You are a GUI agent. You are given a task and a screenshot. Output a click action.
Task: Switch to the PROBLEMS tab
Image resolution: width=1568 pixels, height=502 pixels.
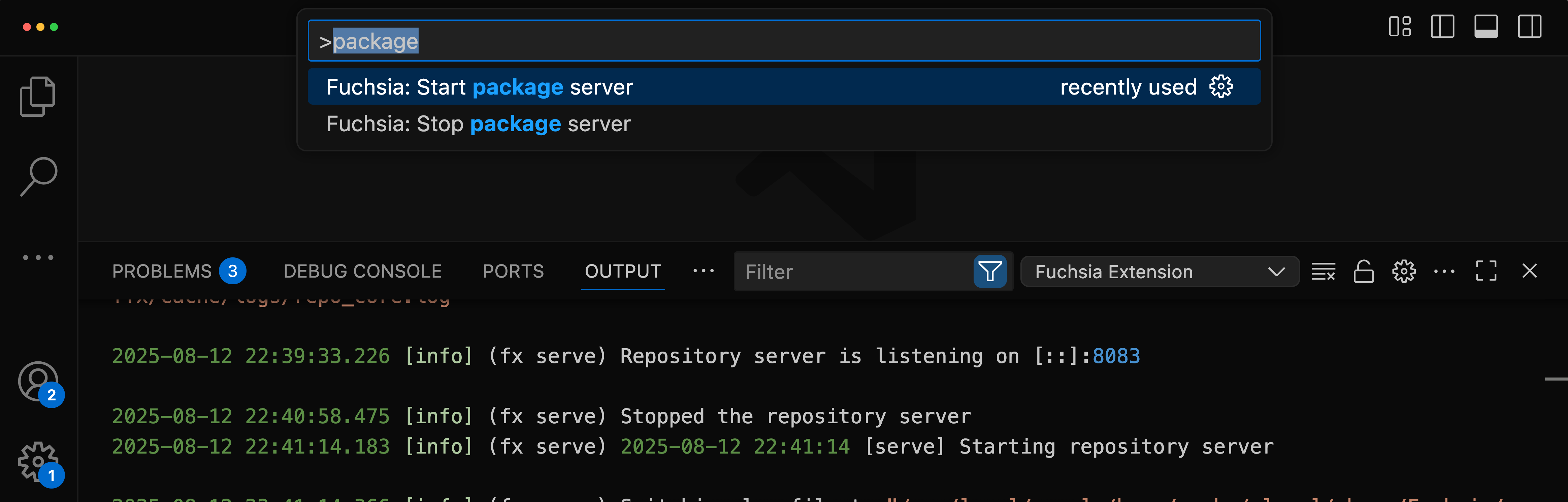pos(162,272)
